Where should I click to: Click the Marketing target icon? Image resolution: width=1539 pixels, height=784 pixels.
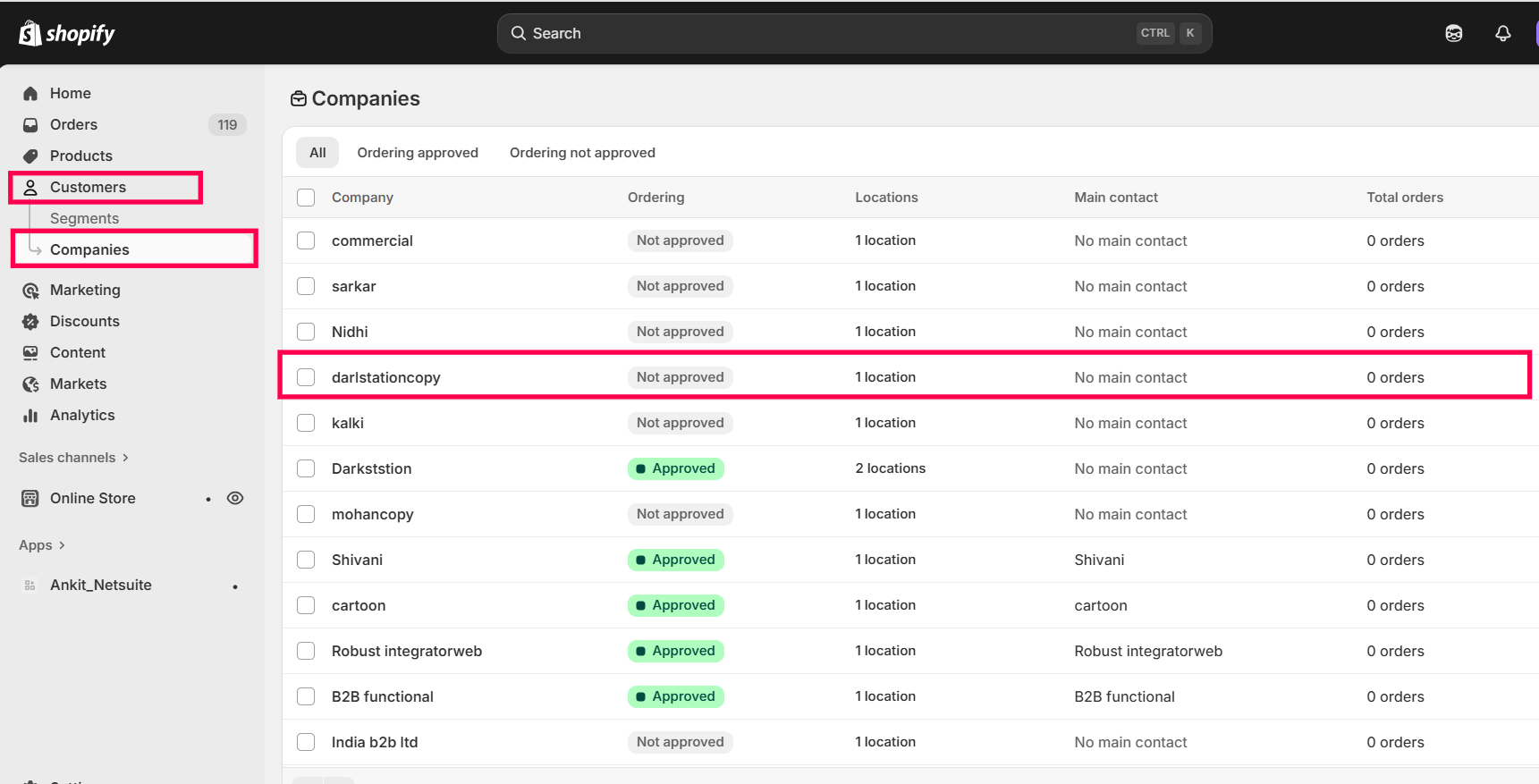(x=30, y=290)
